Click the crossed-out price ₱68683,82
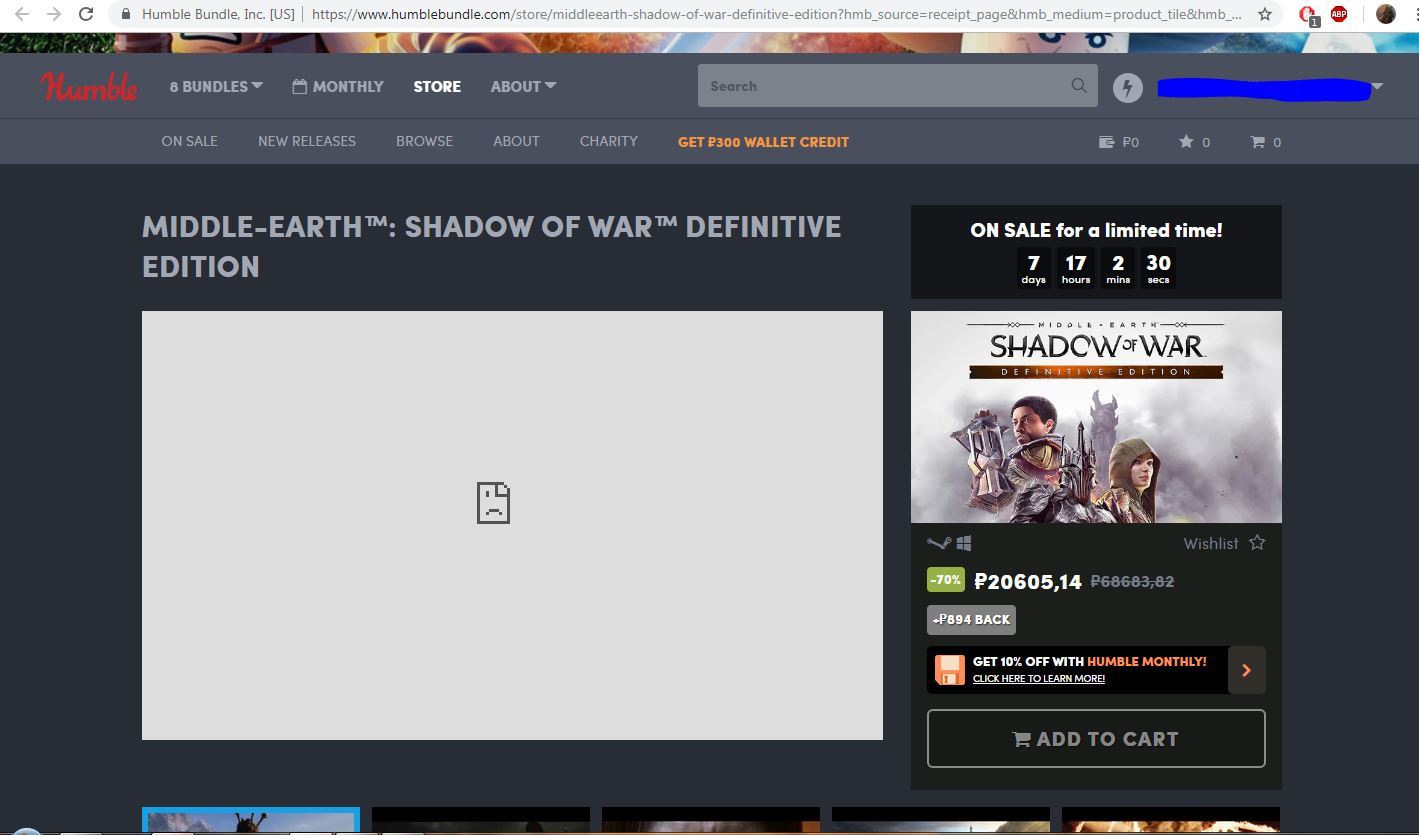The image size is (1419, 835). point(1132,581)
